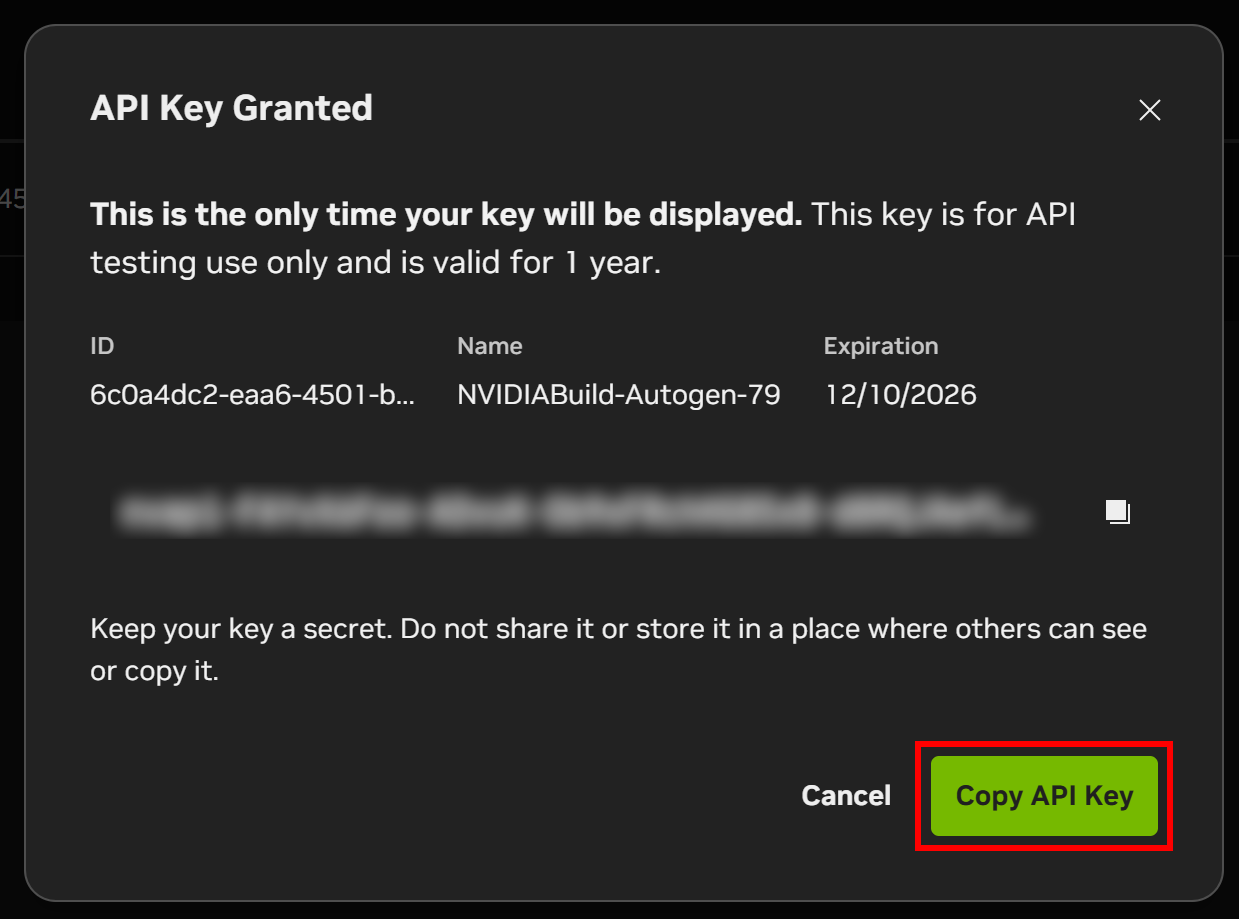Click the name NVIDIABuild-Autogen-79
Viewport: 1239px width, 919px height.
[x=618, y=394]
